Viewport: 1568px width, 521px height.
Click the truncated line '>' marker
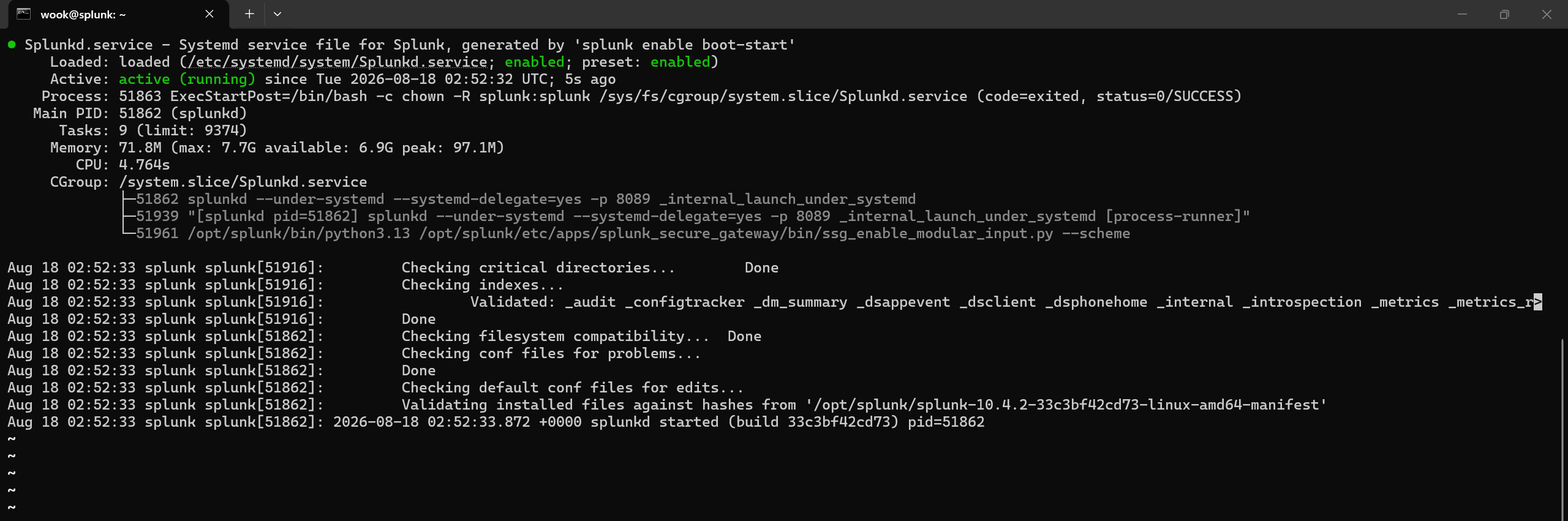click(x=1537, y=302)
